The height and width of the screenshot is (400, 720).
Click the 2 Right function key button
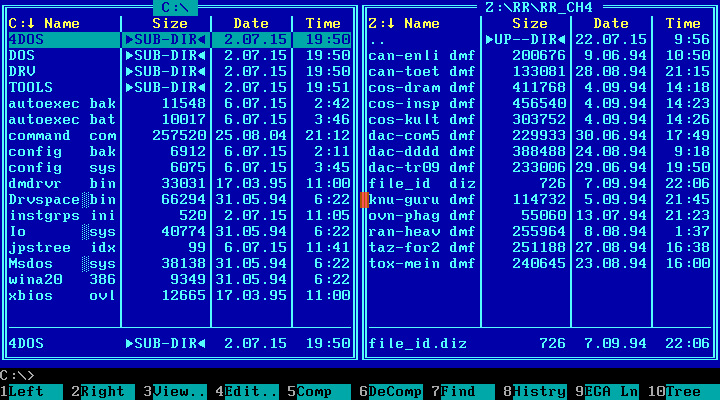(103, 392)
